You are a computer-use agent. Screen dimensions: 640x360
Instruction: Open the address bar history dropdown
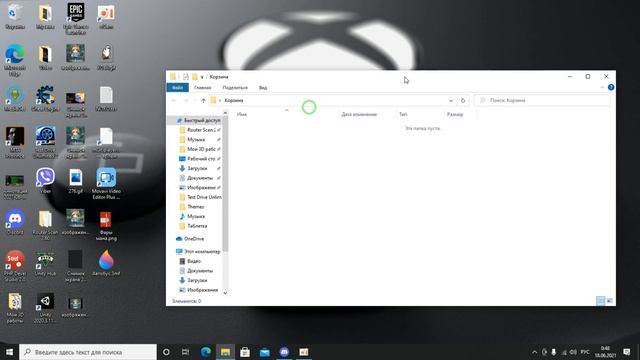point(451,100)
